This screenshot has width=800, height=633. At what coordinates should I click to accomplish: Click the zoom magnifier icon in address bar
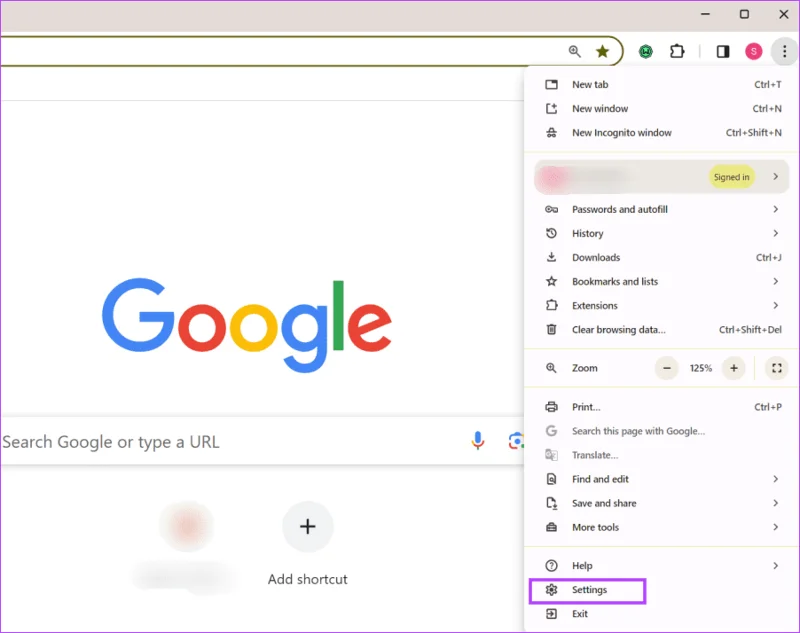[x=574, y=51]
